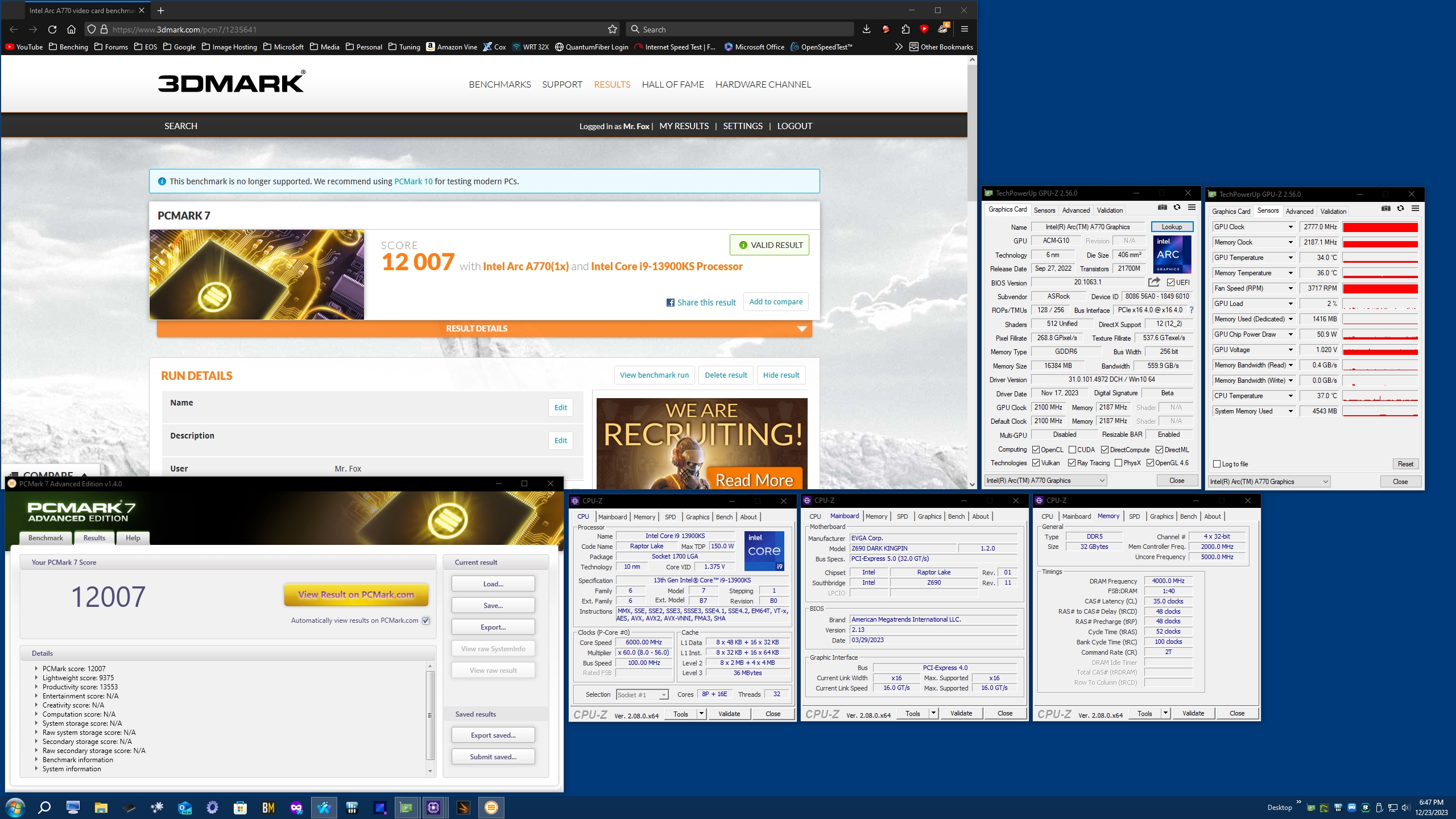Click the Fan Speed red sensor graph
The image size is (1456, 819).
[1380, 288]
